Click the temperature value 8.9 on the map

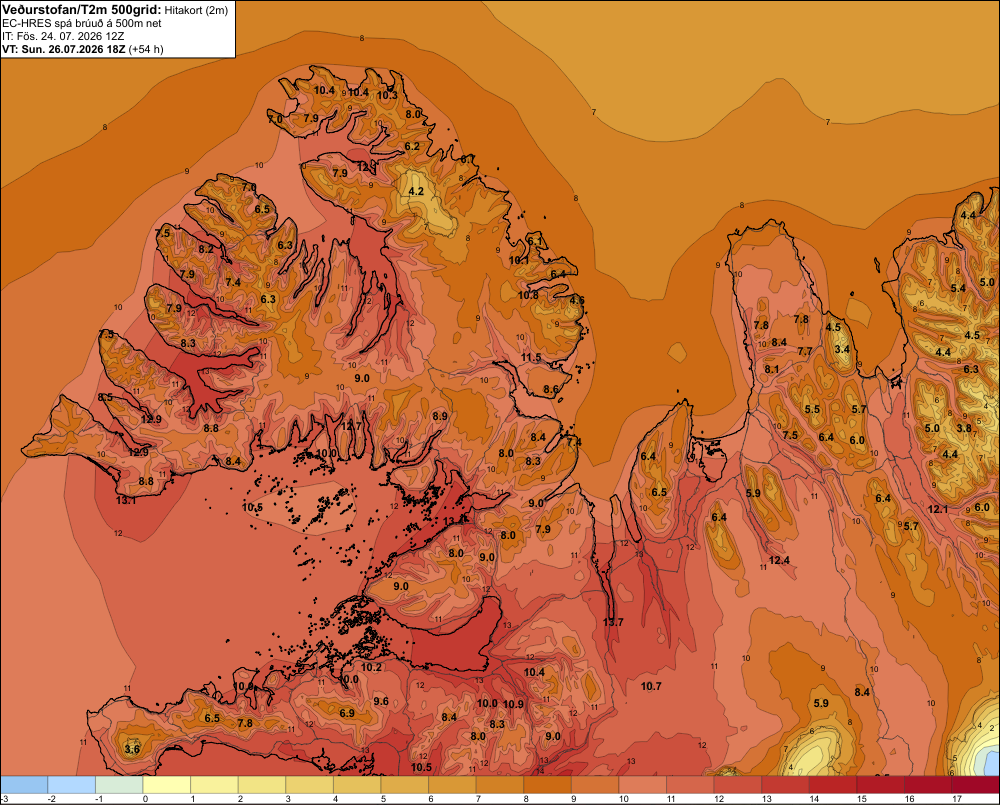[x=439, y=416]
